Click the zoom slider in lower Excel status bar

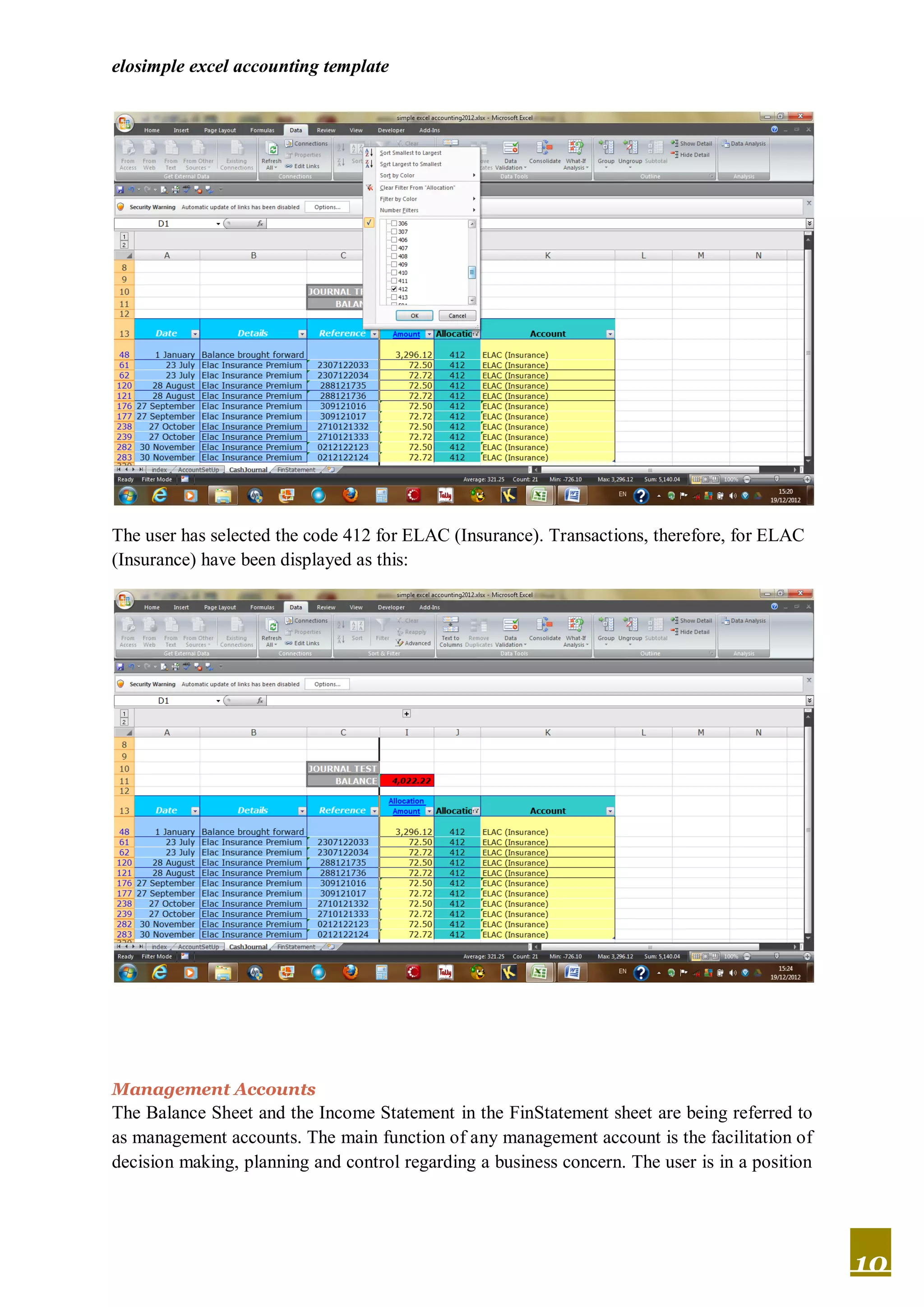point(776,957)
